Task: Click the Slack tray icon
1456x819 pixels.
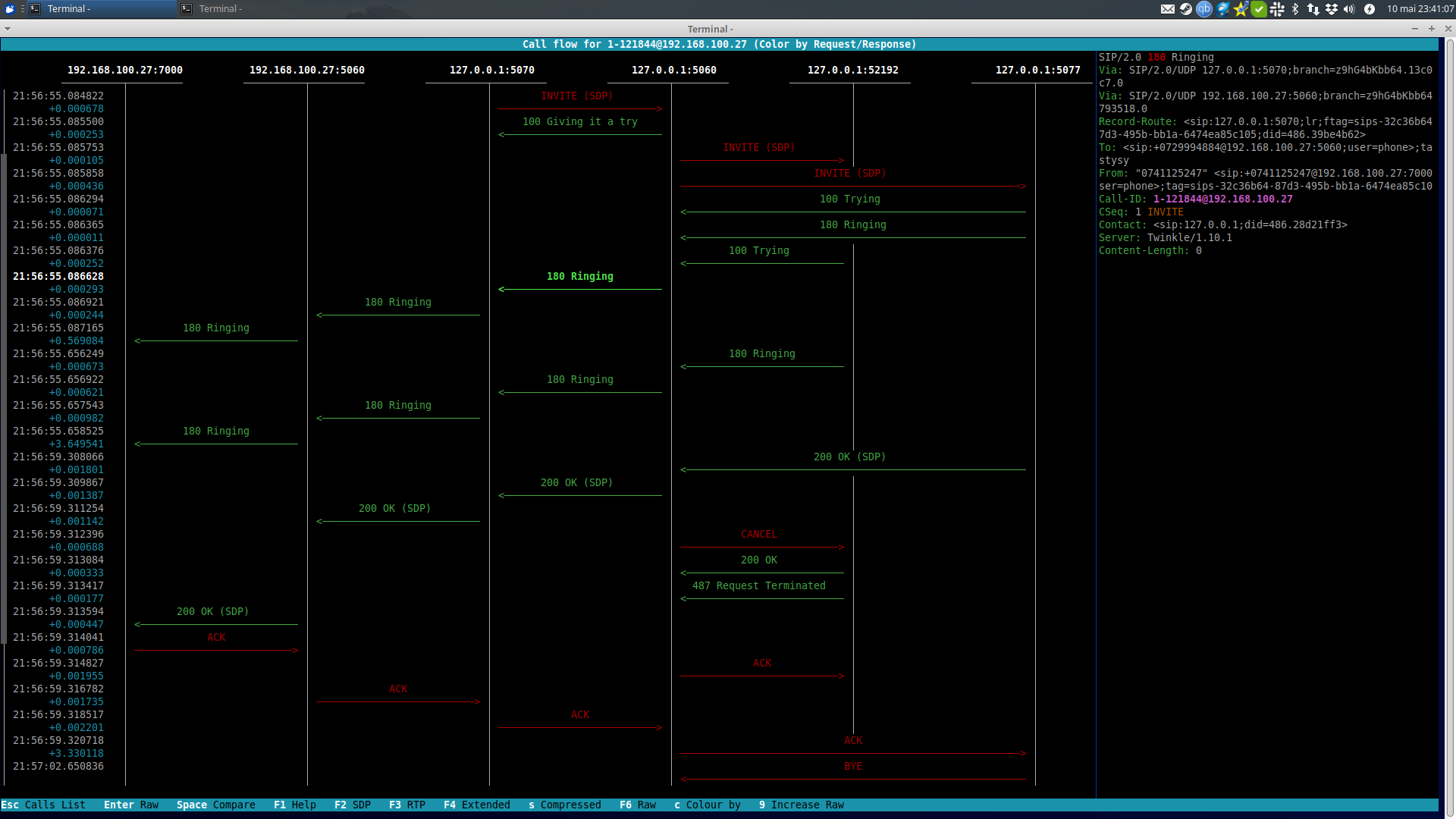Action: (1277, 9)
